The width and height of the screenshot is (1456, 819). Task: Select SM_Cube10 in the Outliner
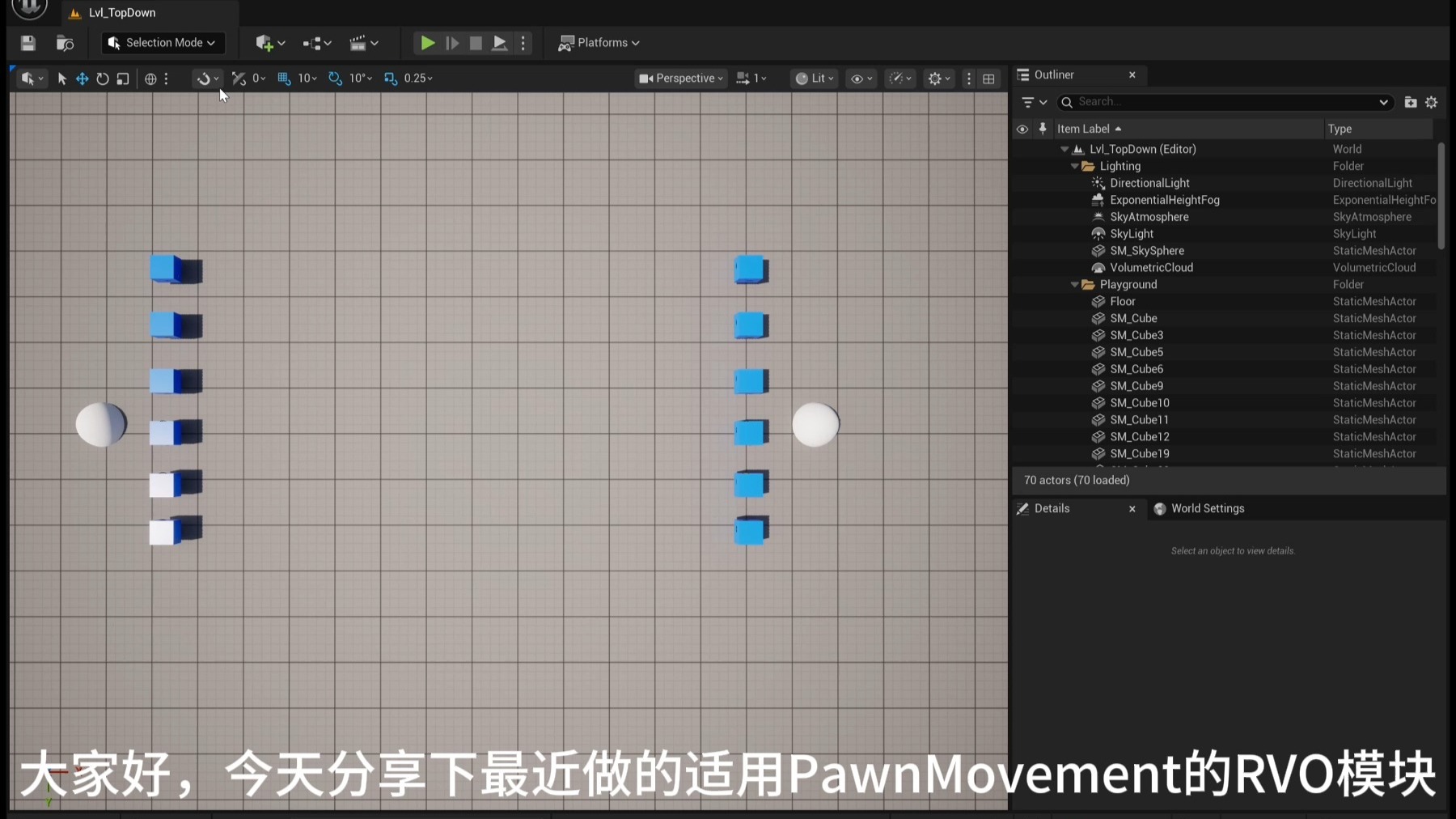click(x=1224, y=403)
